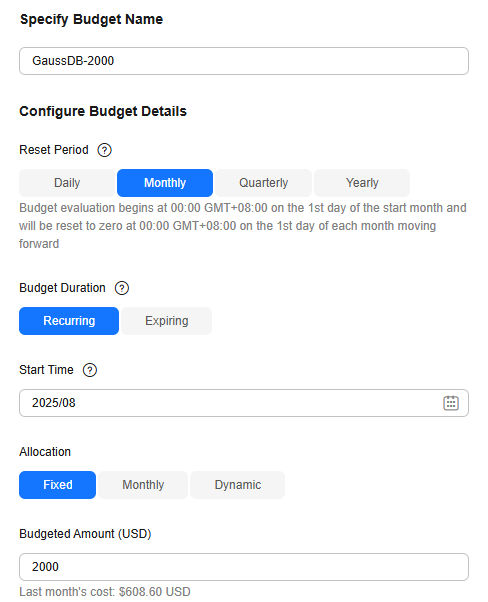488x602 pixels.
Task: Select Fixed allocation
Action: coord(58,485)
